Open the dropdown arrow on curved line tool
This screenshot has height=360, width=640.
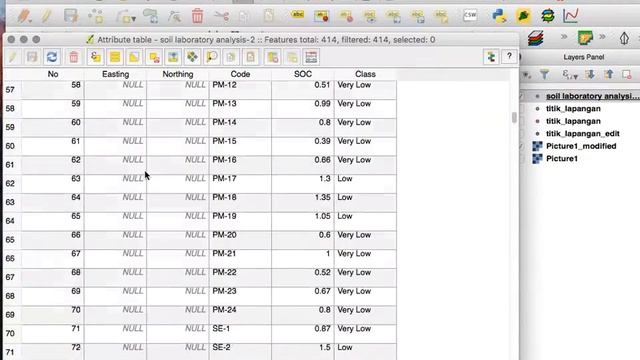(133, 19)
